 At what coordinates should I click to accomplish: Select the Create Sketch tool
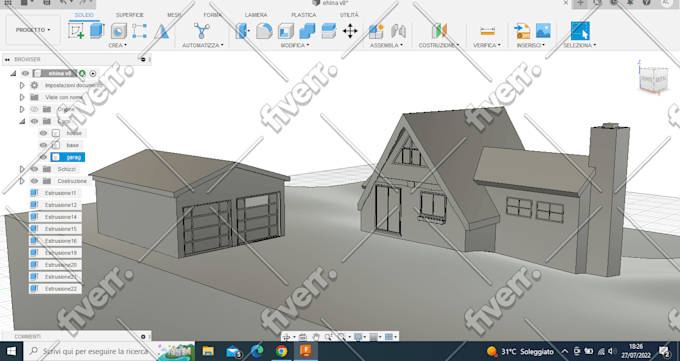pyautogui.click(x=76, y=31)
